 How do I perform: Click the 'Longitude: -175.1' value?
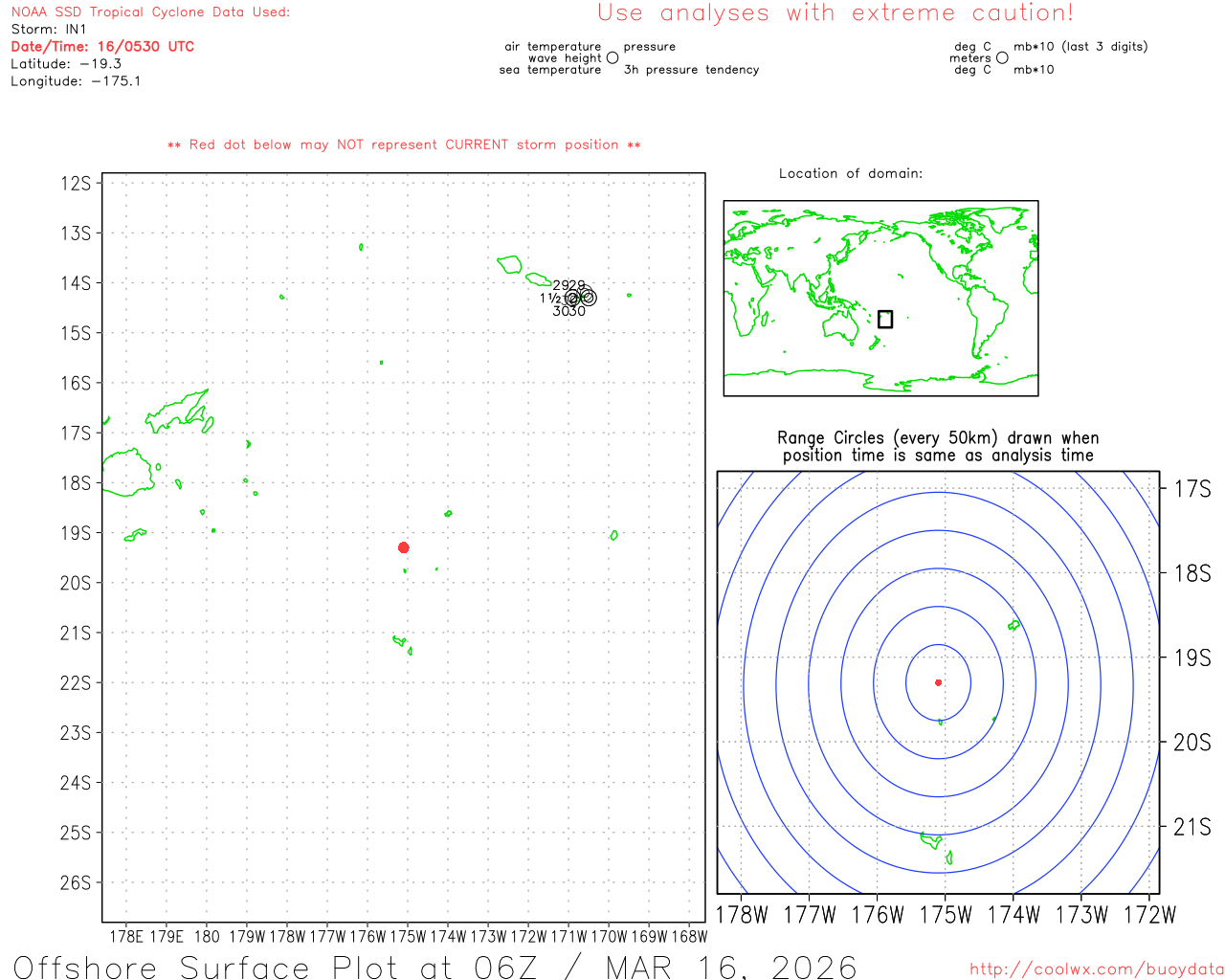(76, 81)
